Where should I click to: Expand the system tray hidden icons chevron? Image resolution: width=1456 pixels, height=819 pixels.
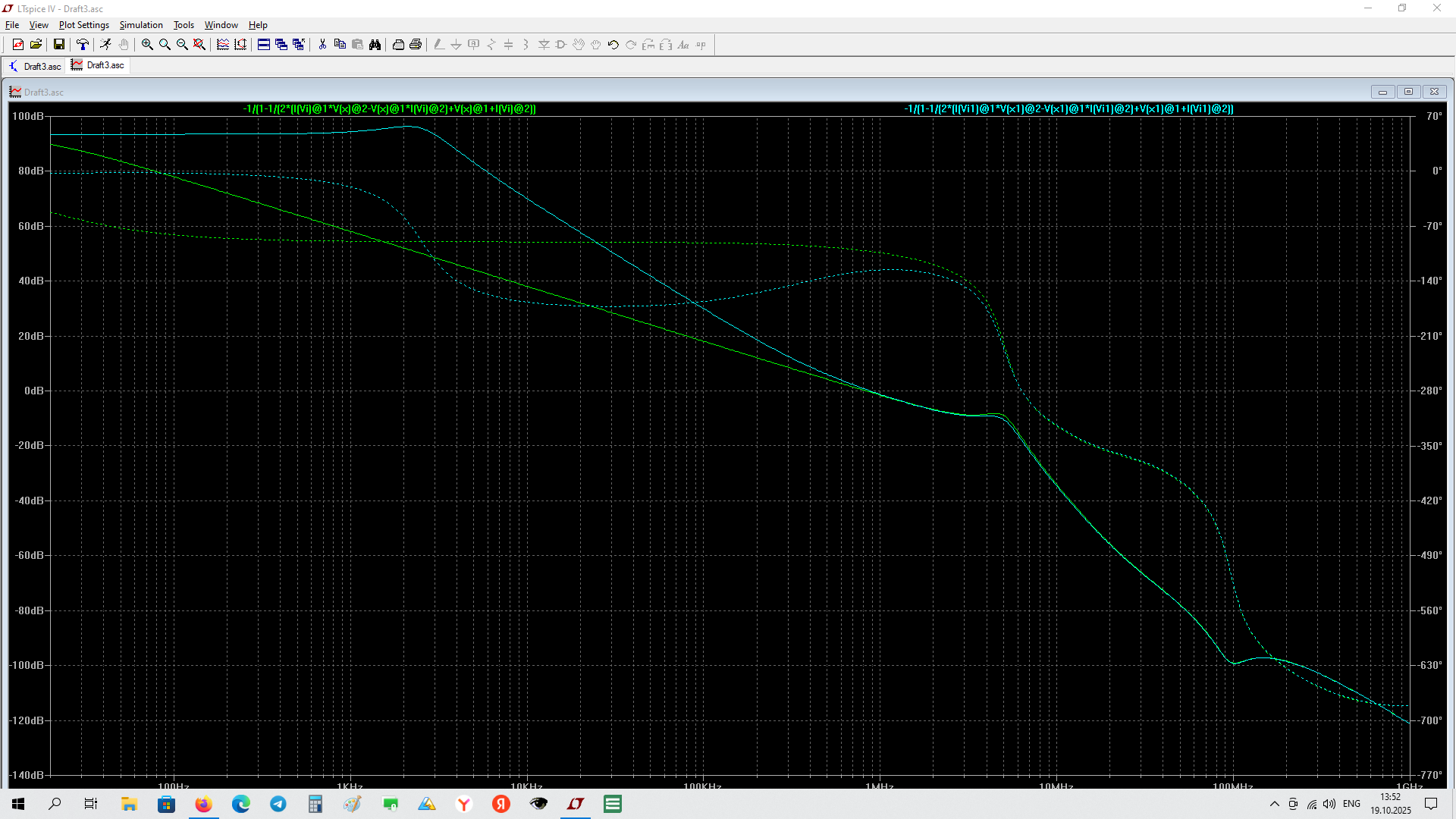click(x=1274, y=804)
